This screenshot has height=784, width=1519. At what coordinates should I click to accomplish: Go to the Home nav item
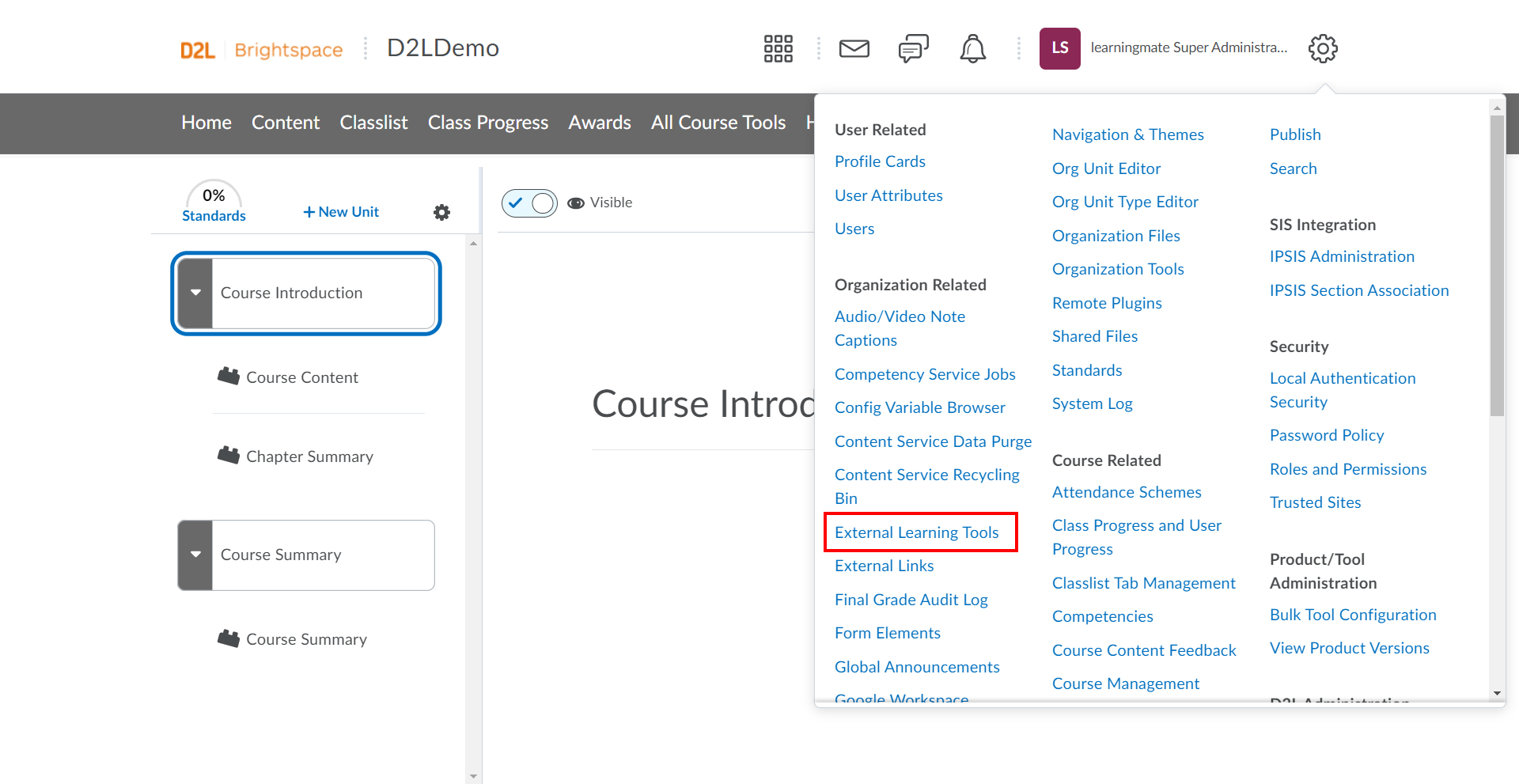(206, 123)
